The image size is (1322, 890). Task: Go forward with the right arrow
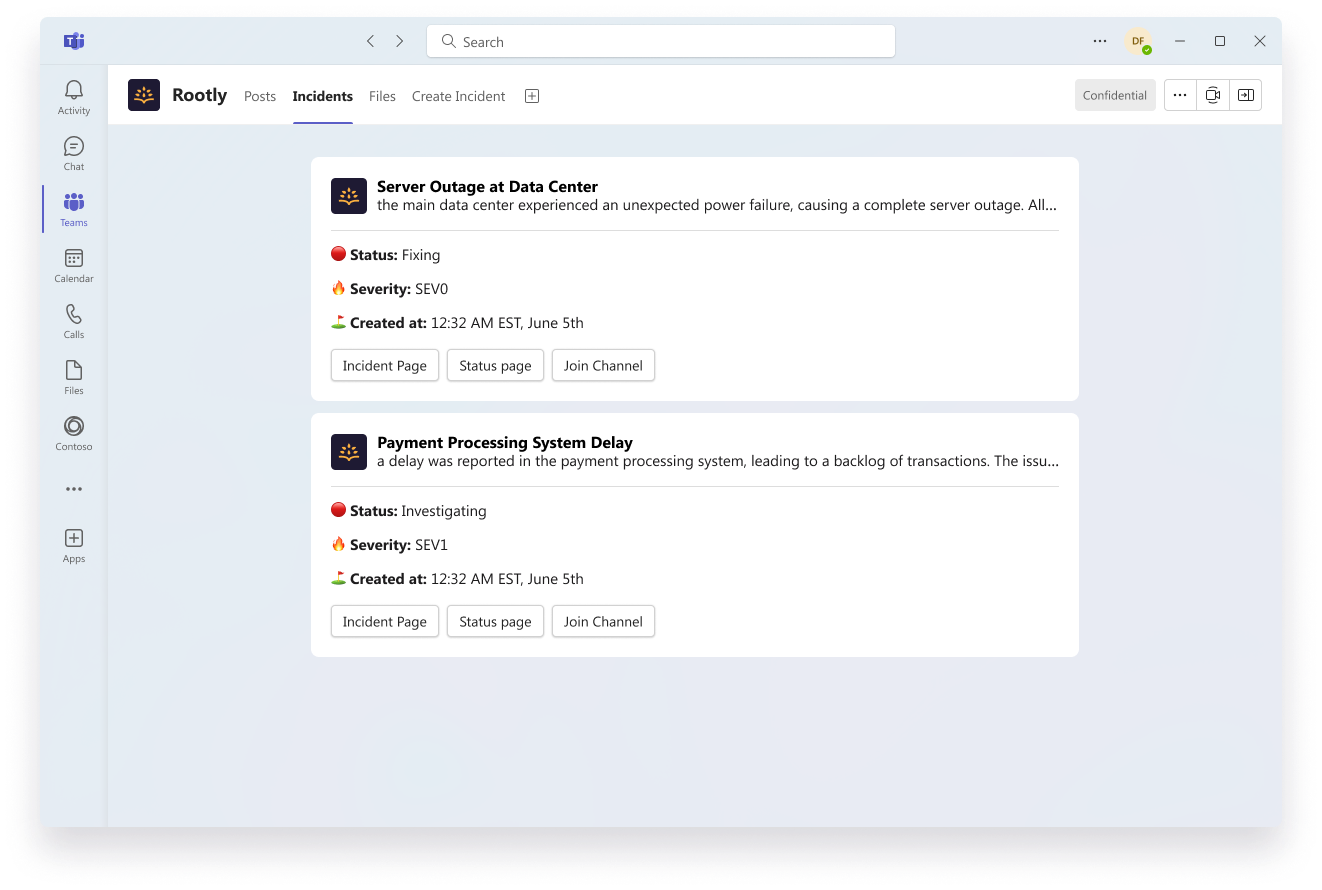pos(400,41)
